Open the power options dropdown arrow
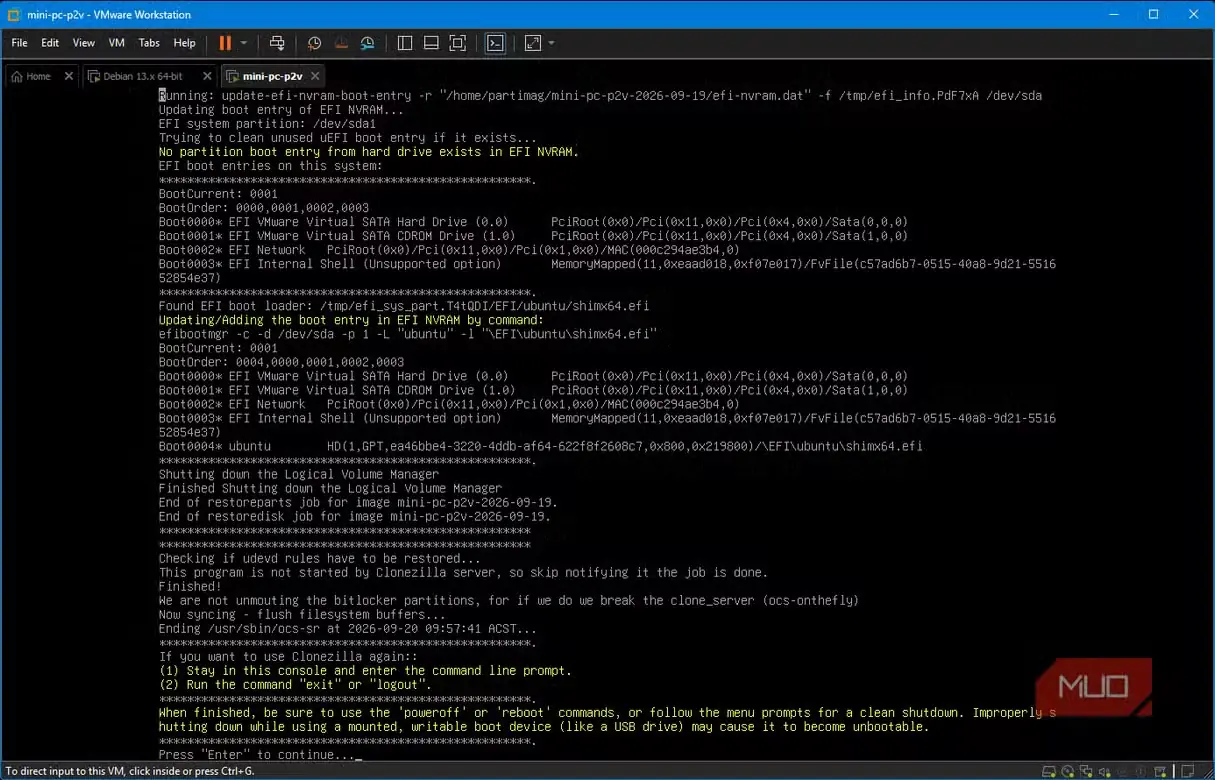 point(243,43)
